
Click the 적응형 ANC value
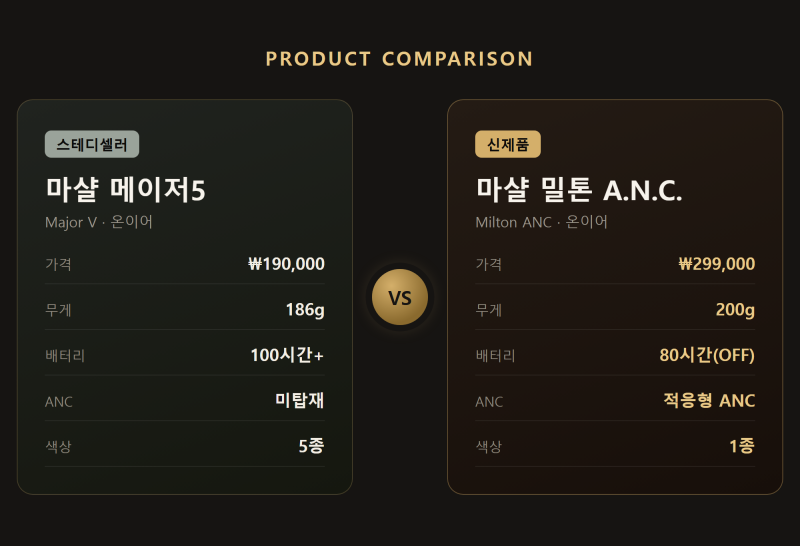709,401
